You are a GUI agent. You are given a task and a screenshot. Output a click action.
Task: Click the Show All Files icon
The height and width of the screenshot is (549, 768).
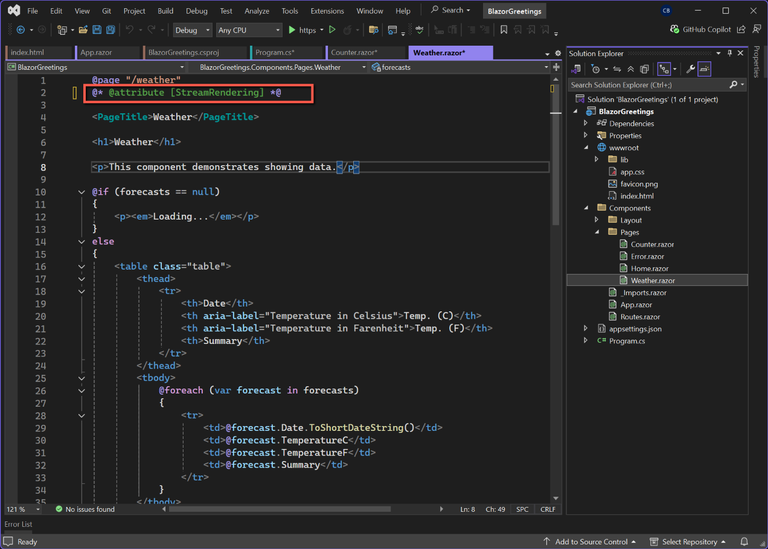pyautogui.click(x=645, y=69)
